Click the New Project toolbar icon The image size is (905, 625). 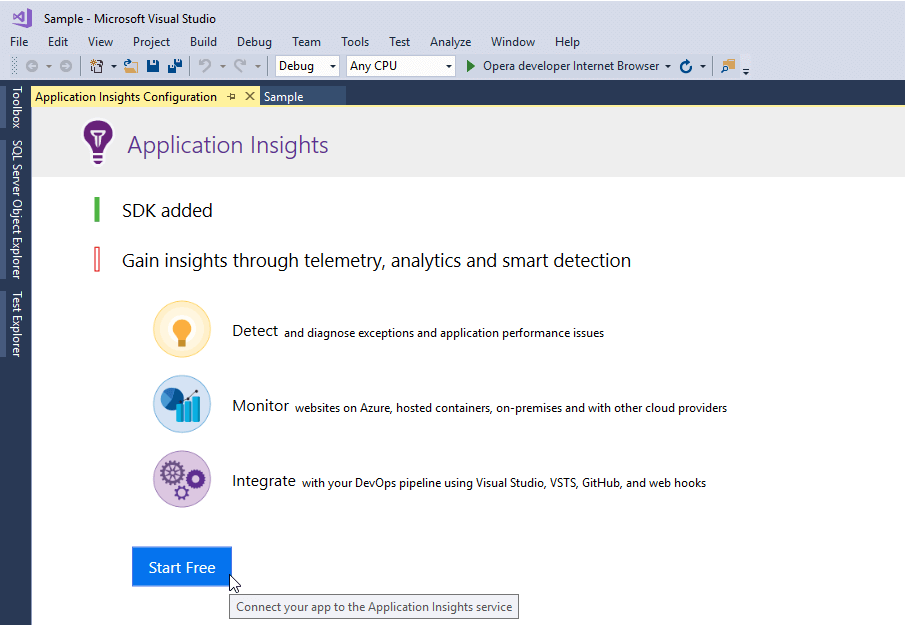pyautogui.click(x=97, y=66)
